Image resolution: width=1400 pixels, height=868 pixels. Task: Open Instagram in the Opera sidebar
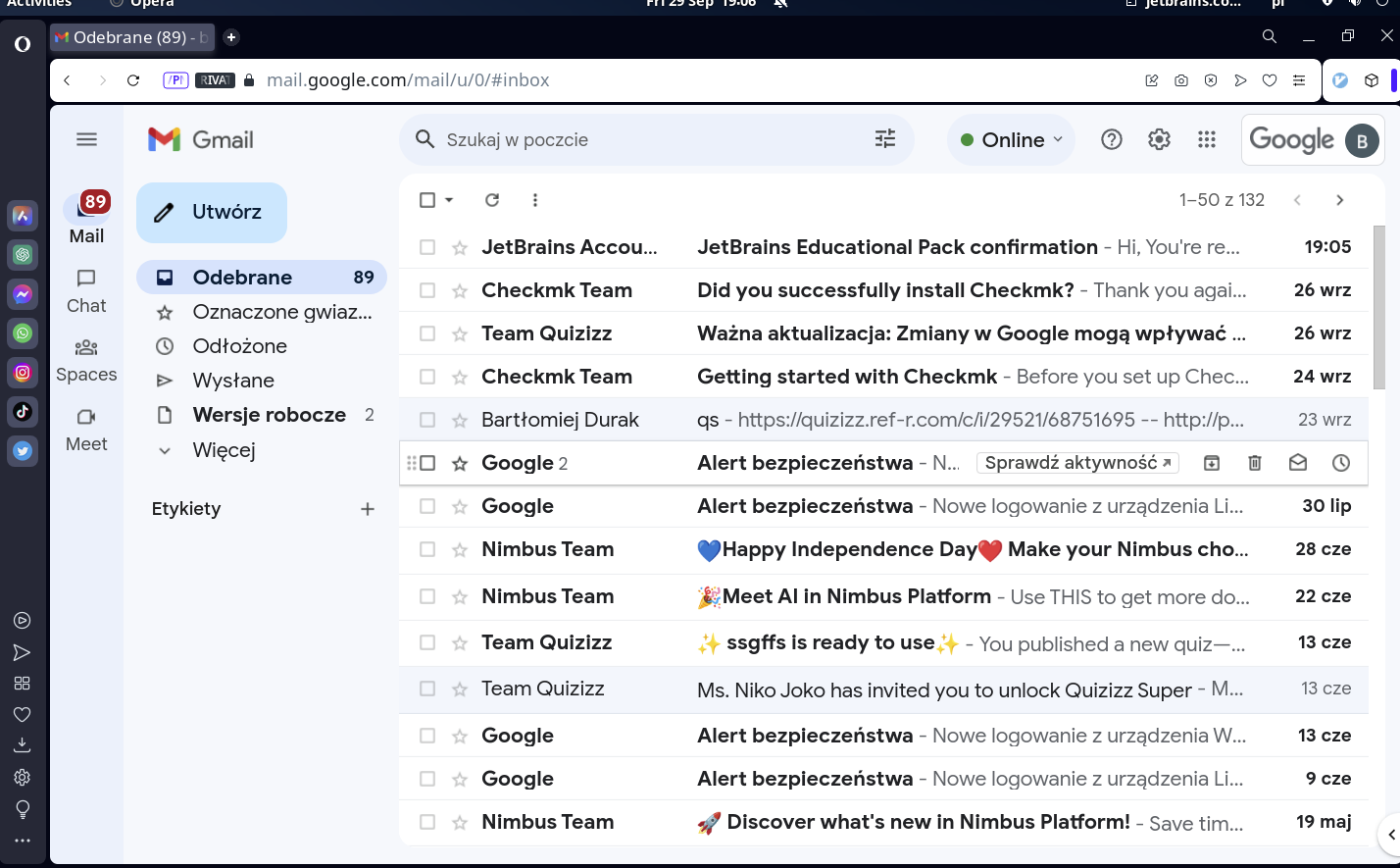pyautogui.click(x=23, y=373)
